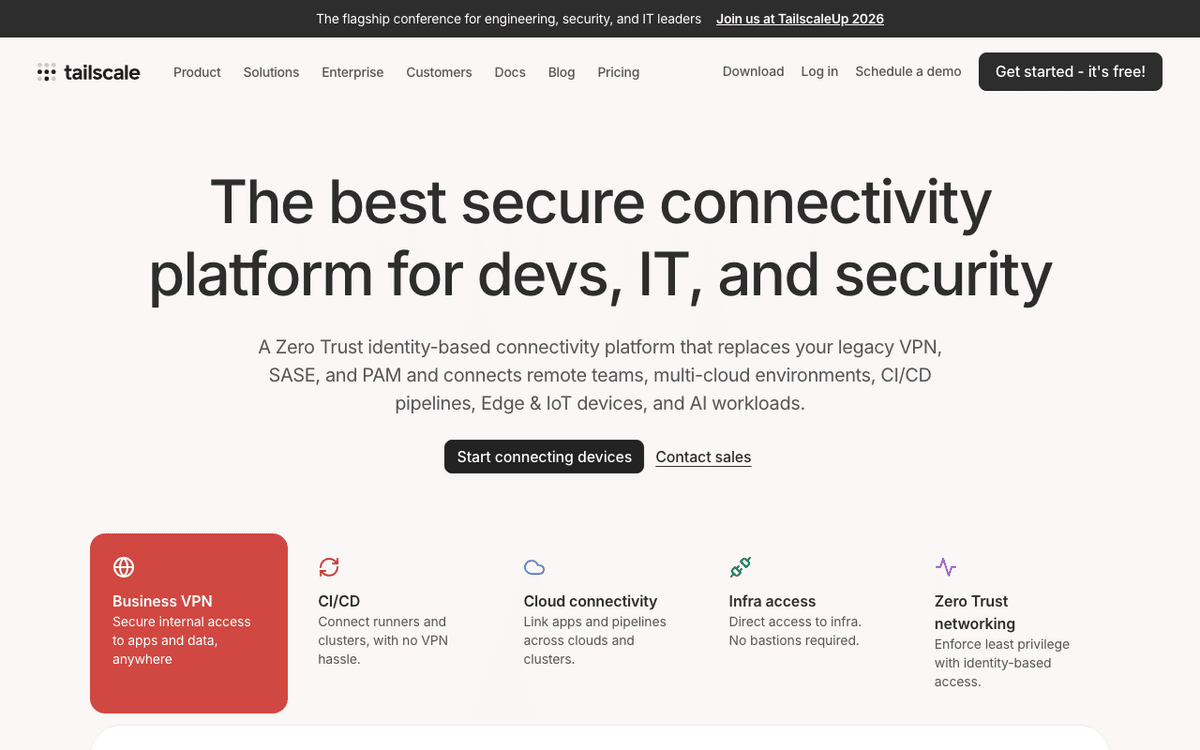Click the Tailscale dots logo icon
The image size is (1200, 750).
click(46, 72)
